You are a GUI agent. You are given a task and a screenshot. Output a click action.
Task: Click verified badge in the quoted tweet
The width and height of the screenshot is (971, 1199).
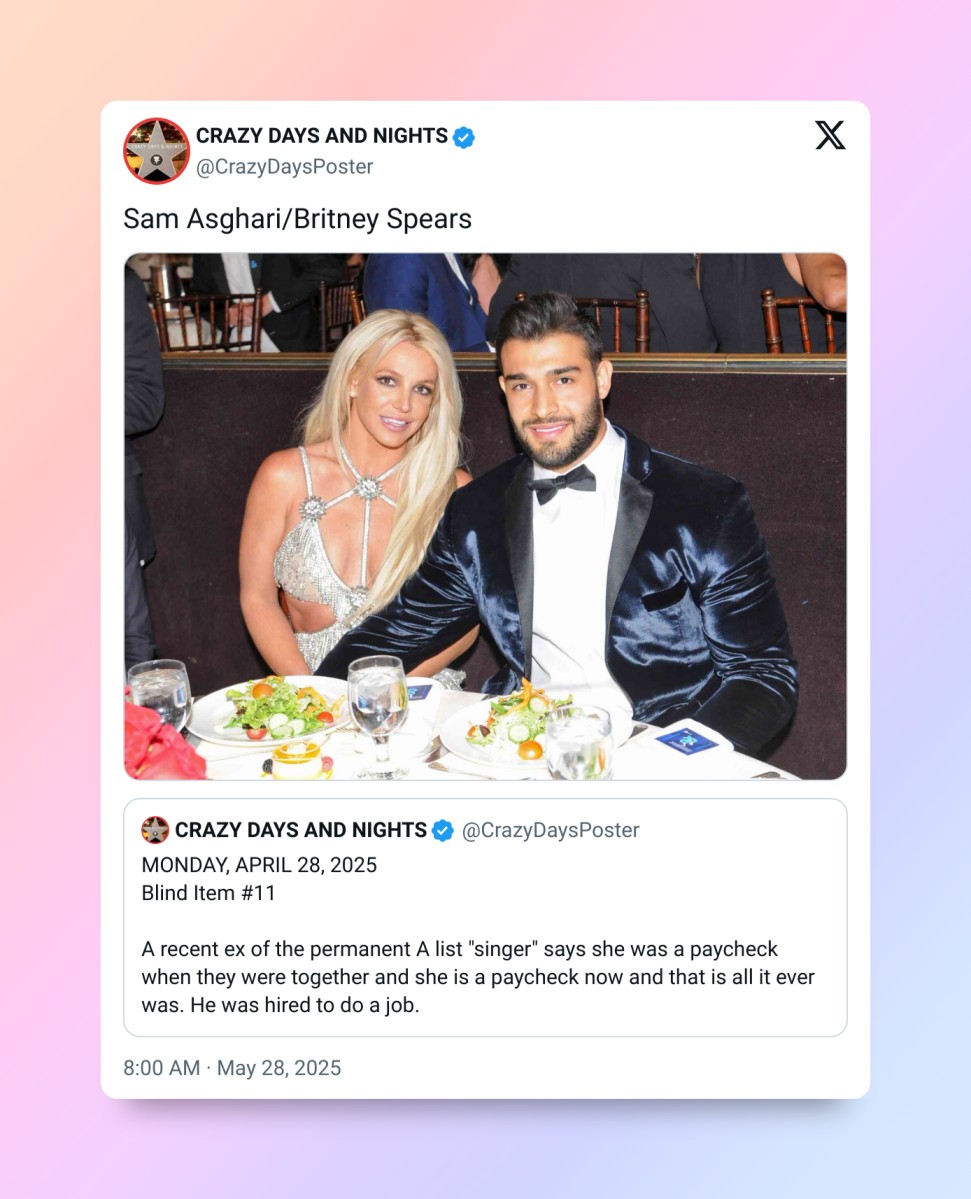point(443,830)
